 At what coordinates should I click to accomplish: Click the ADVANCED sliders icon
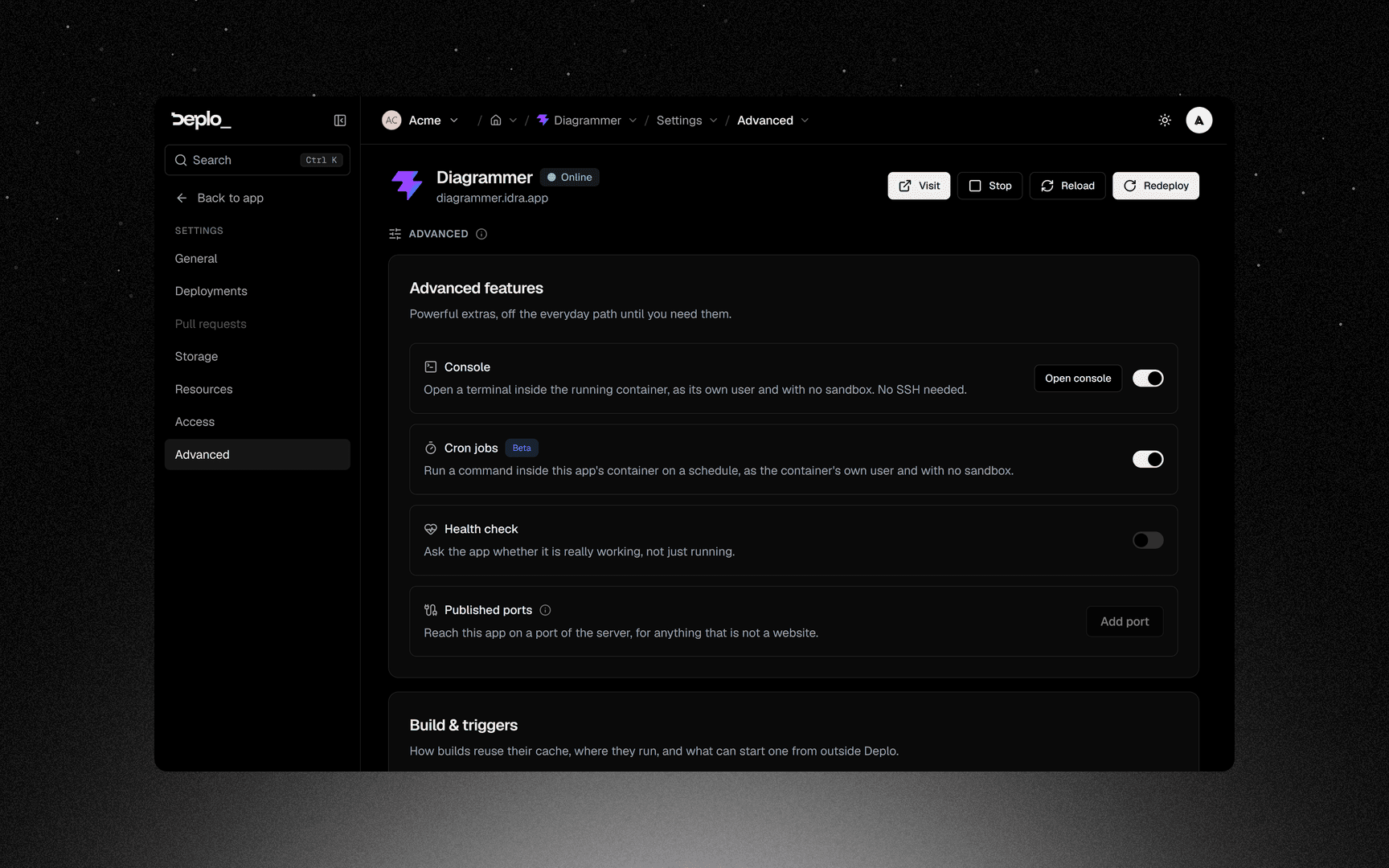pos(395,234)
